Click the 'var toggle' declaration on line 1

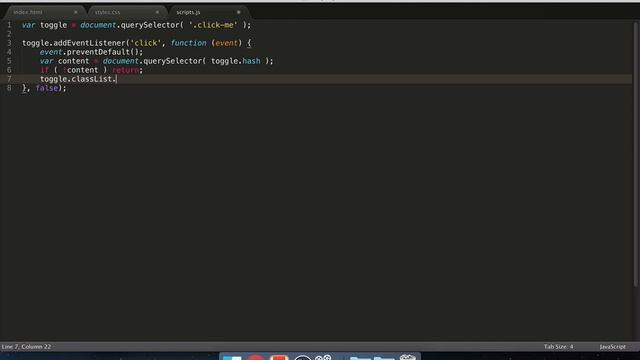(x=44, y=25)
